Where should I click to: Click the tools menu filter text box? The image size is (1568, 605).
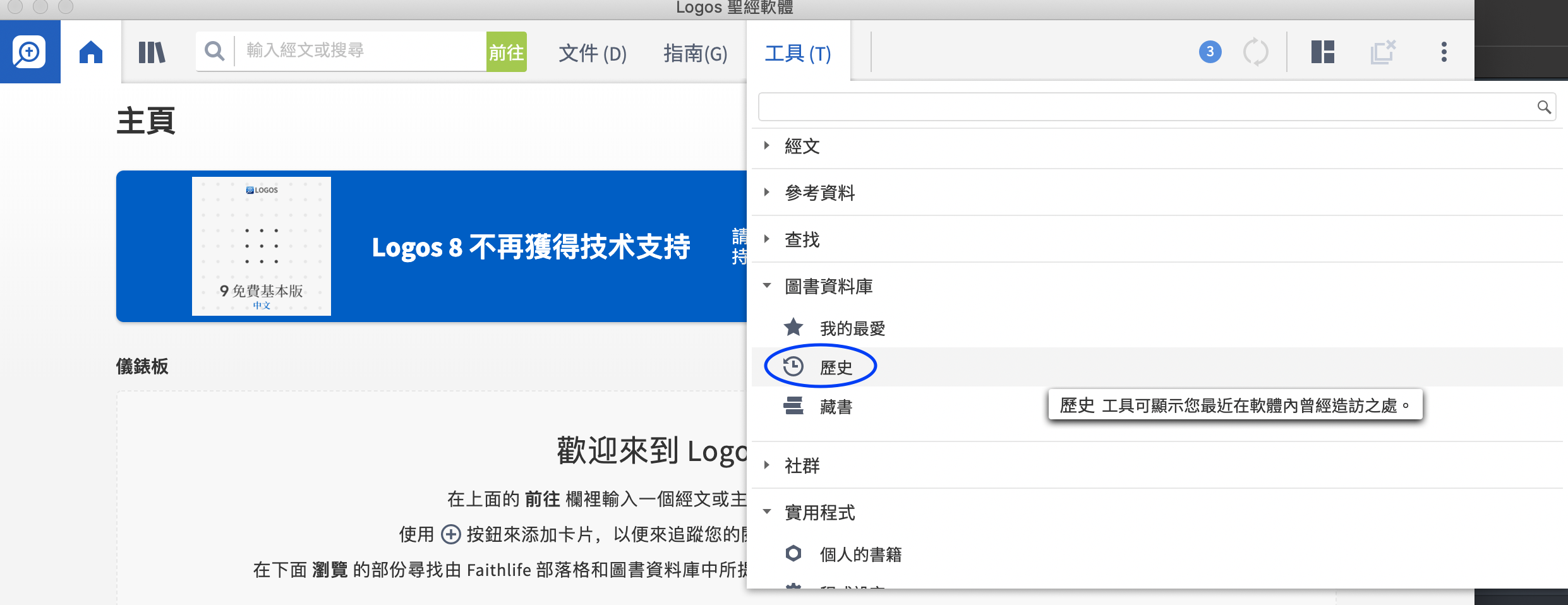pyautogui.click(x=1156, y=107)
